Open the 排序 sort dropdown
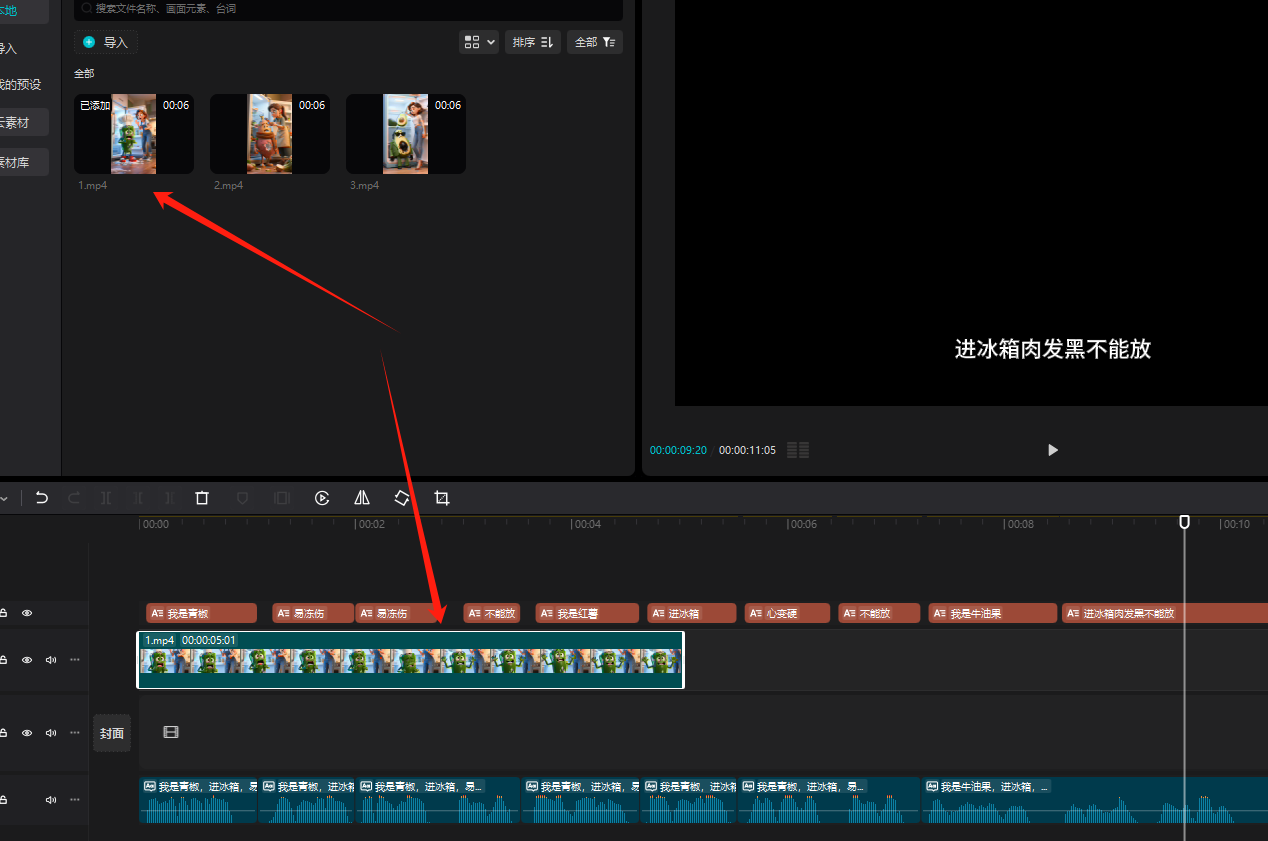The image size is (1268, 841). pos(532,42)
